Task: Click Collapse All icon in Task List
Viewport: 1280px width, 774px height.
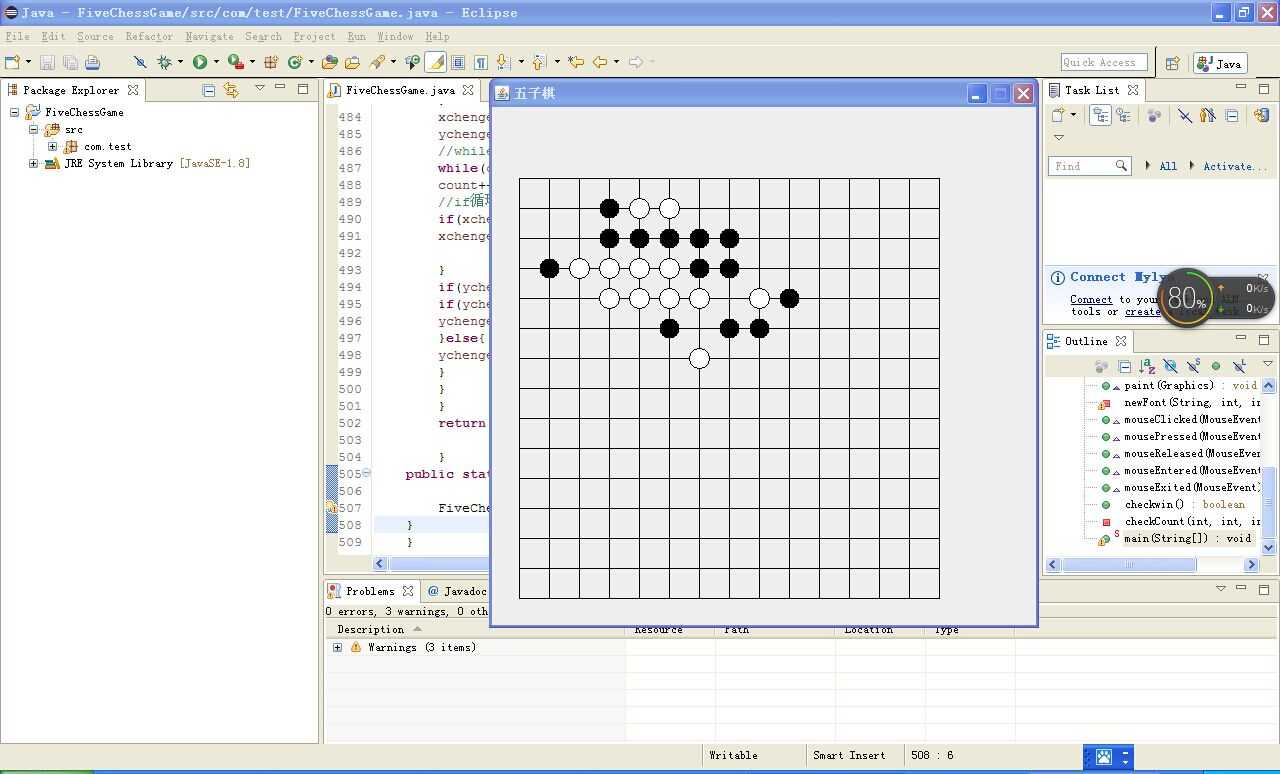Action: click(1232, 115)
